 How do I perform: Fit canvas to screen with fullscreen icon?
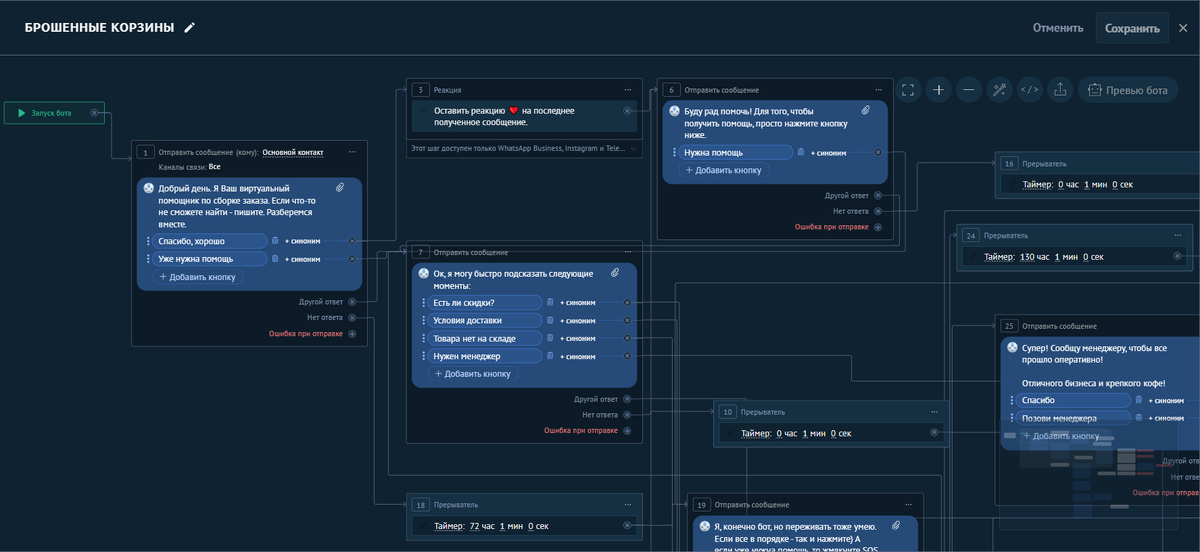pos(908,90)
